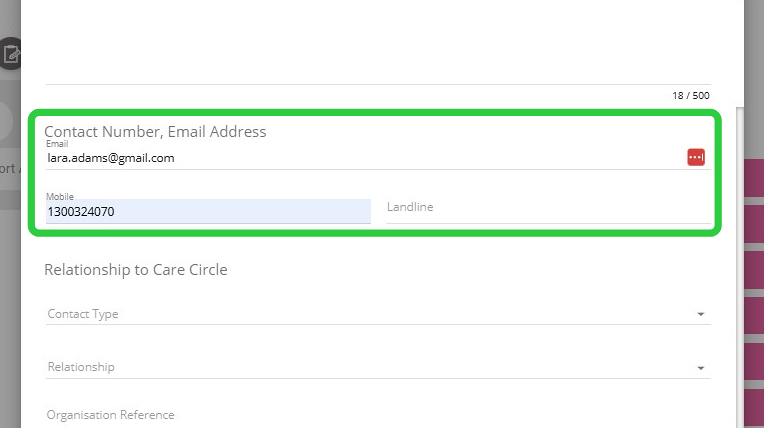This screenshot has height=428, width=764.
Task: Click the 18 / 500 character counter
Action: [690, 96]
